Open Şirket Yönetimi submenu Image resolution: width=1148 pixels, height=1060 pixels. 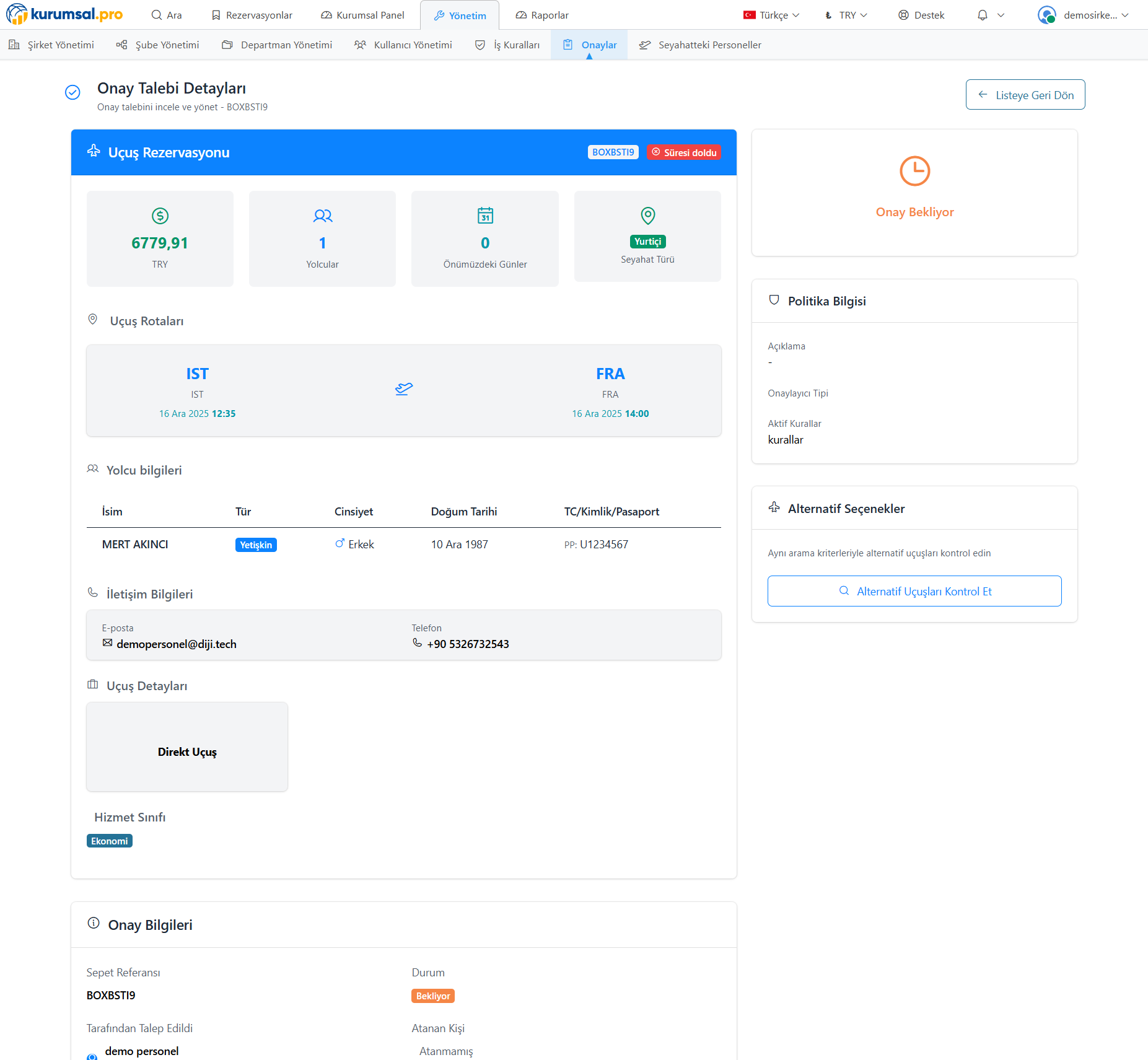[x=51, y=45]
